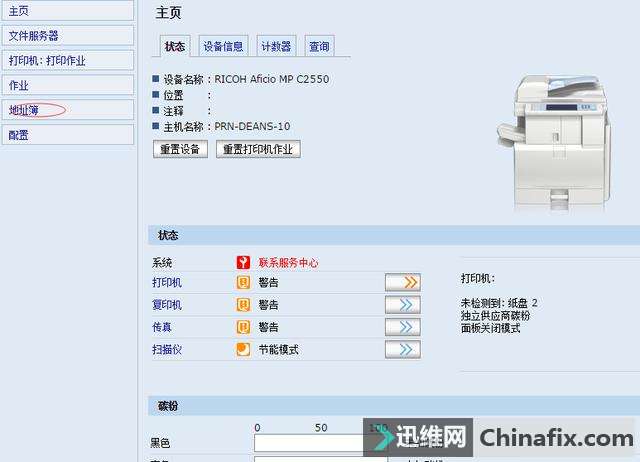
Task: Switch to the 计数器 tab
Action: (276, 46)
